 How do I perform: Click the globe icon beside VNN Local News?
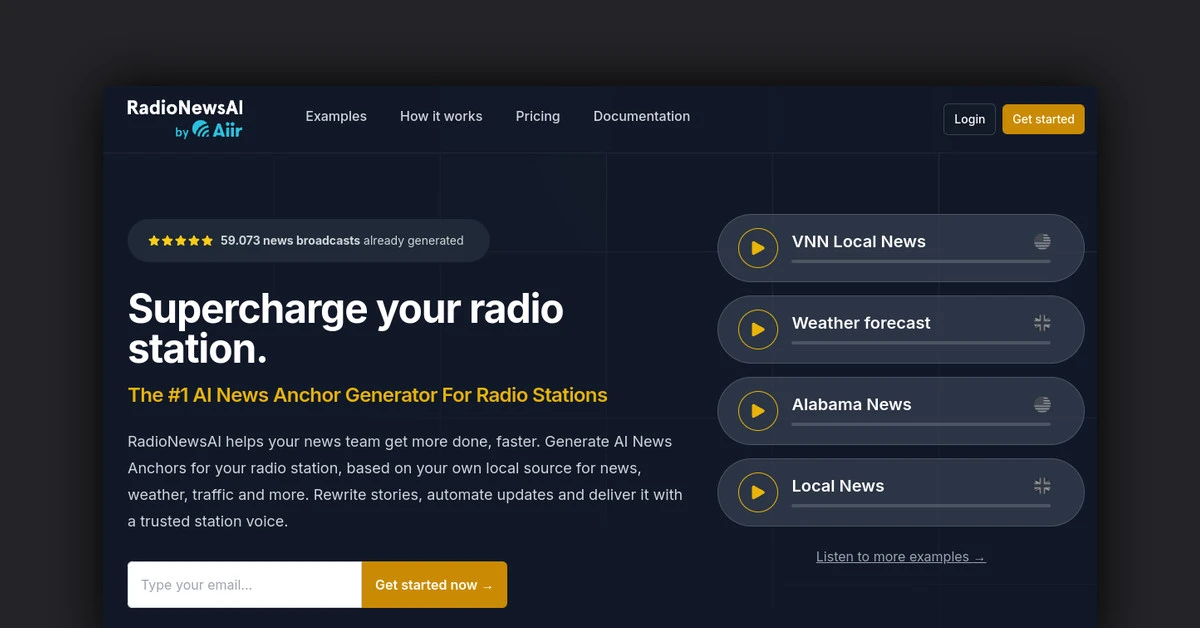pos(1041,241)
